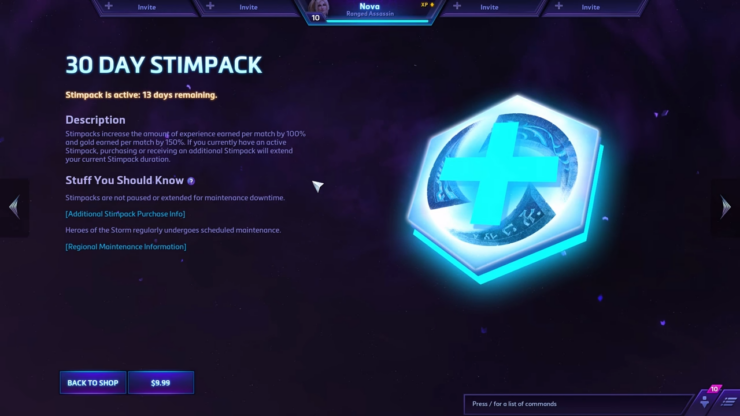
Task: Click the yellow XP boost icon near Nova
Action: pos(427,5)
